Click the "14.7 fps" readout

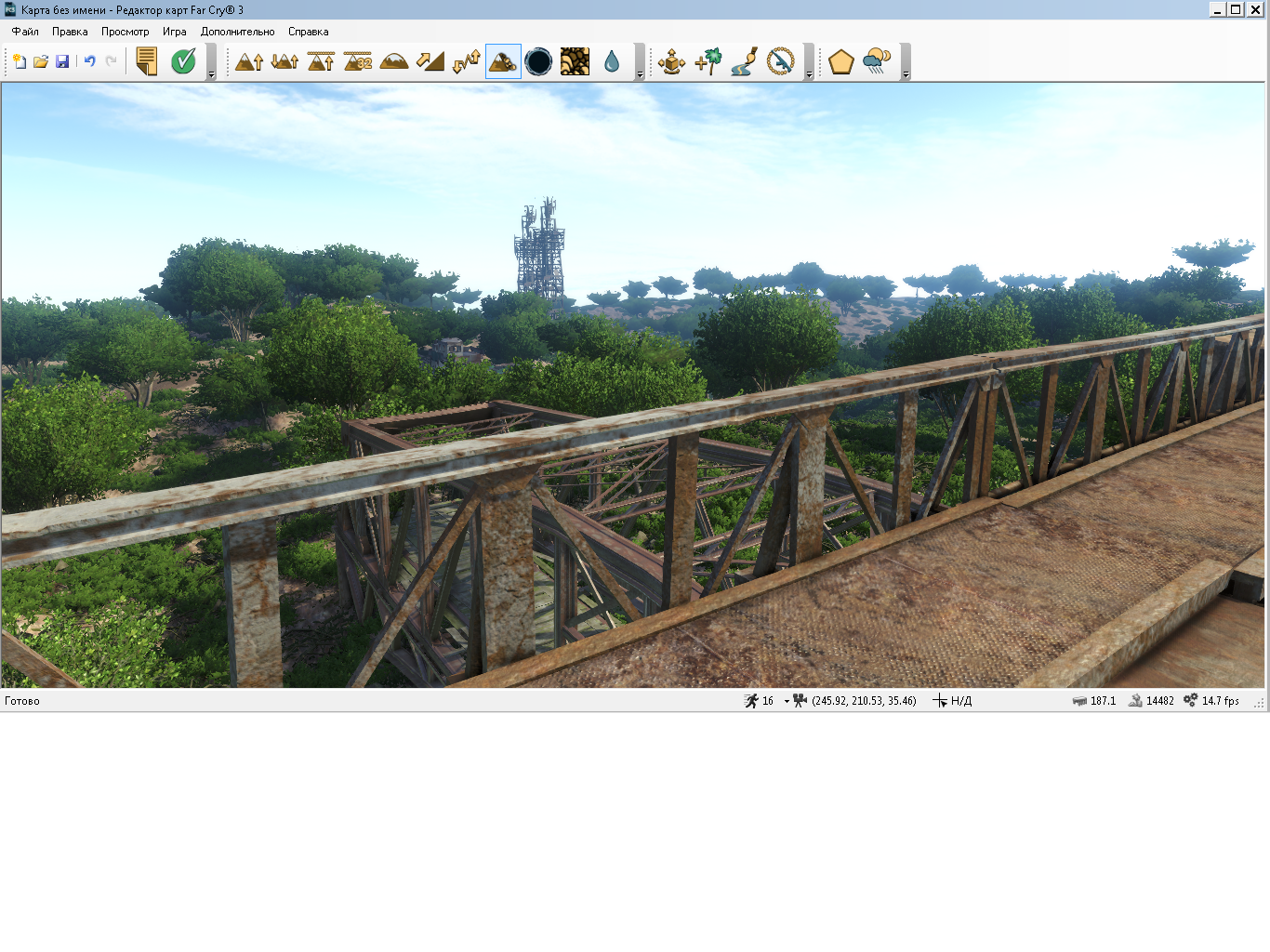[x=1221, y=701]
